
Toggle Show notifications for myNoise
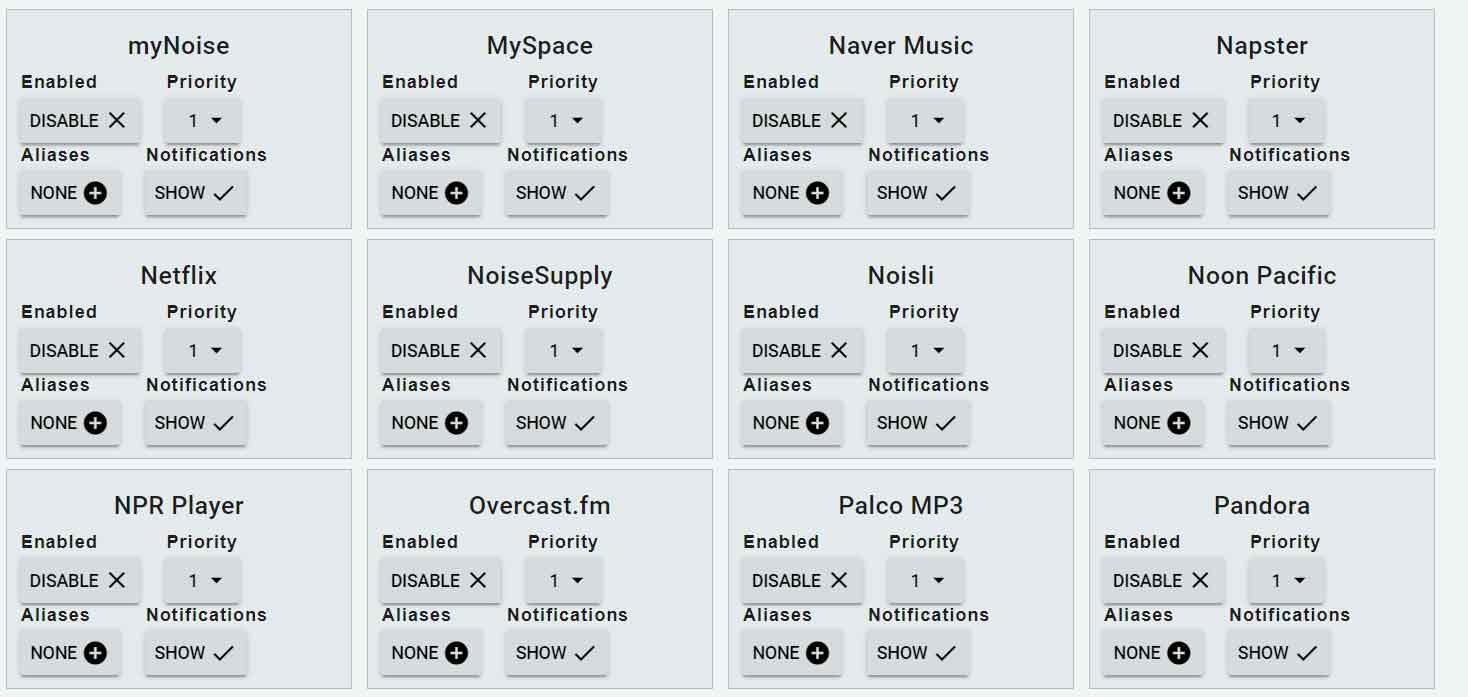tap(194, 193)
